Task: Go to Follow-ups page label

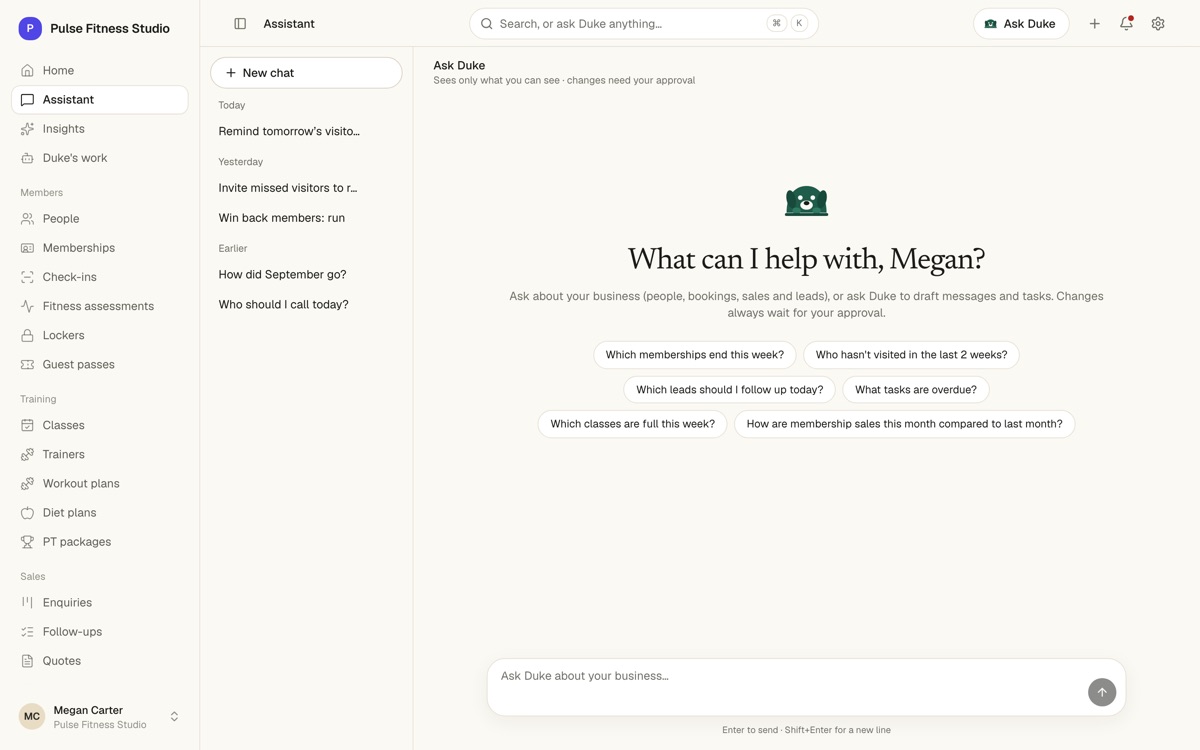Action: 72,632
